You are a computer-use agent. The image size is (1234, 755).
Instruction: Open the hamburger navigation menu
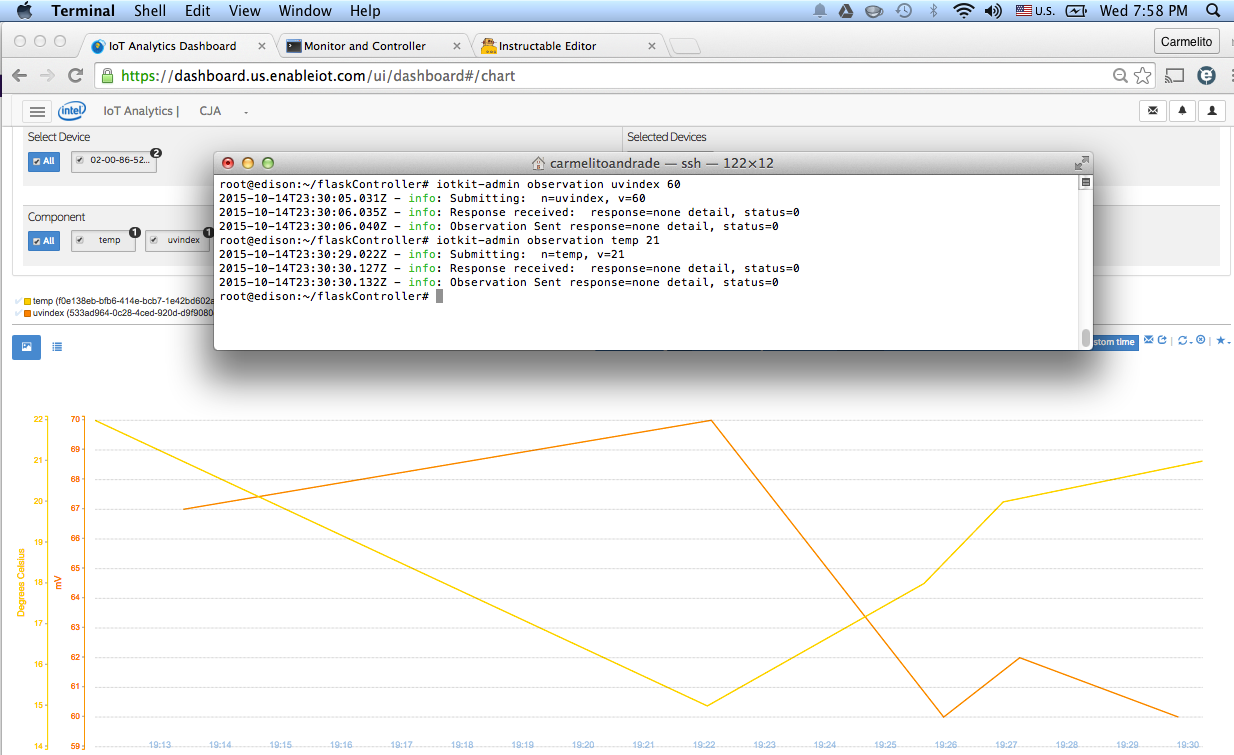36,111
